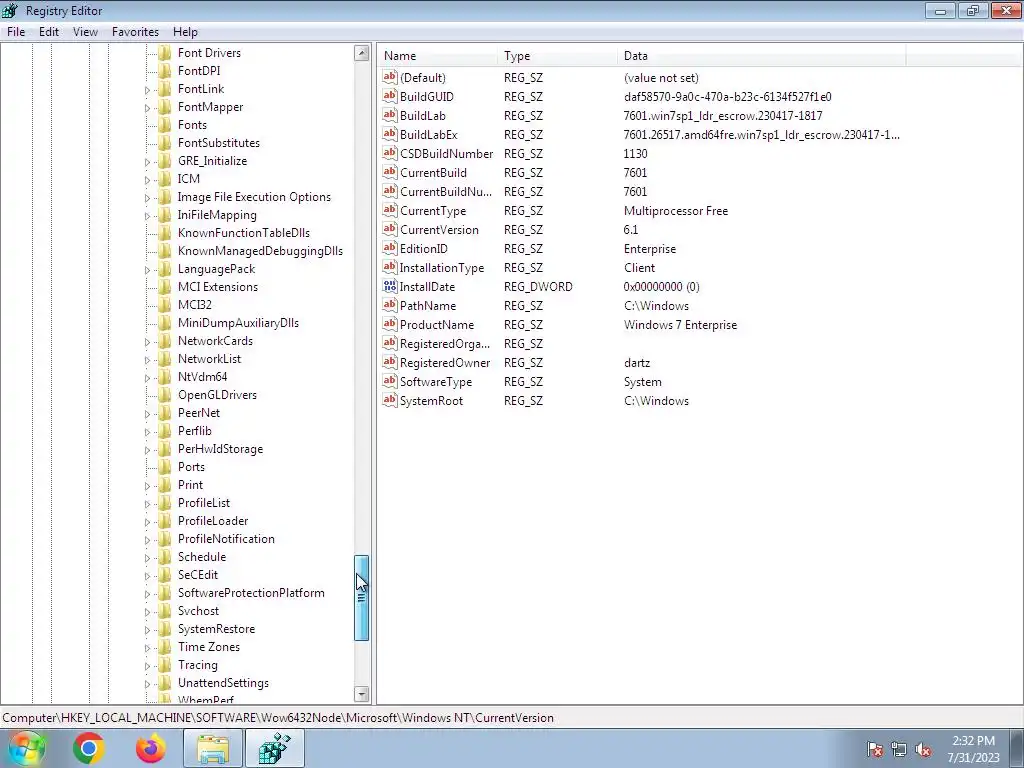Expand the SoftwareProtectionPlatform key
The width and height of the screenshot is (1024, 768).
tap(147, 594)
